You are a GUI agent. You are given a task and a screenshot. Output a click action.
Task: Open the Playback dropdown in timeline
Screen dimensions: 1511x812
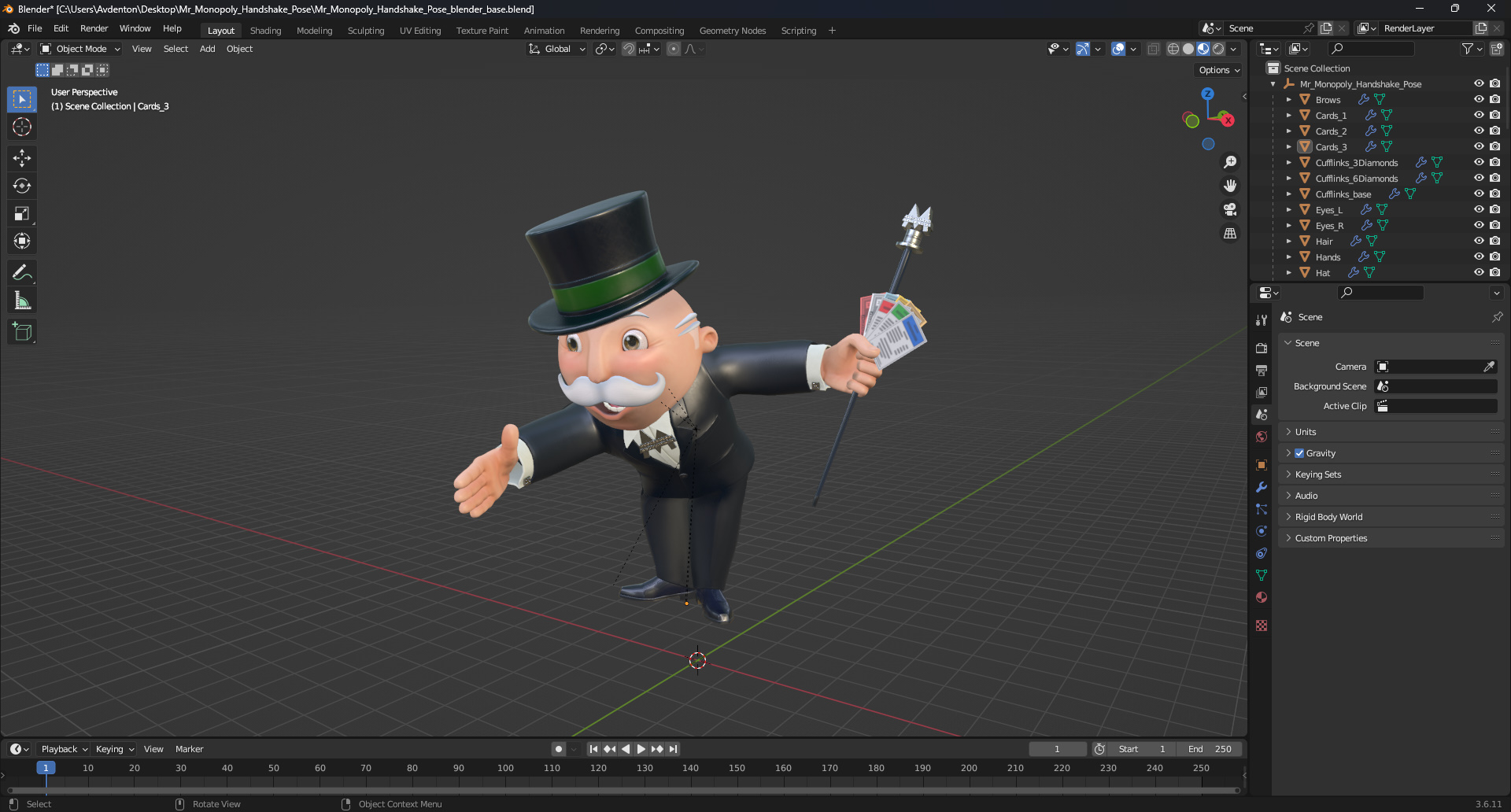click(64, 749)
